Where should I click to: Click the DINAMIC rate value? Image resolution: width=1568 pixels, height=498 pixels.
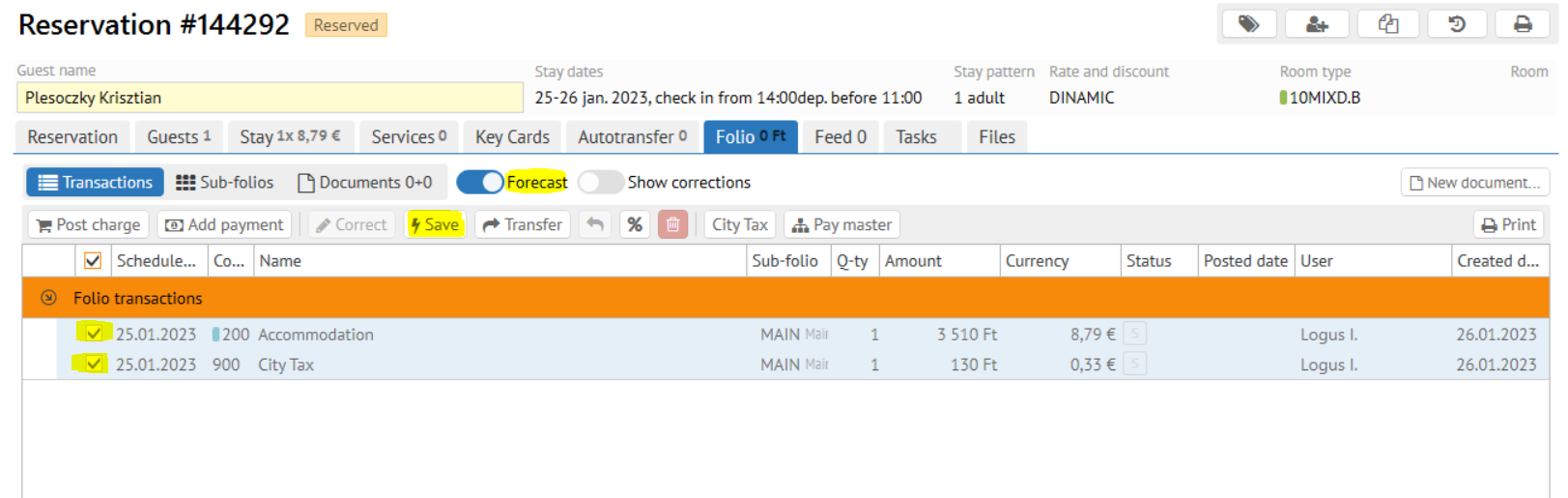pos(1082,97)
